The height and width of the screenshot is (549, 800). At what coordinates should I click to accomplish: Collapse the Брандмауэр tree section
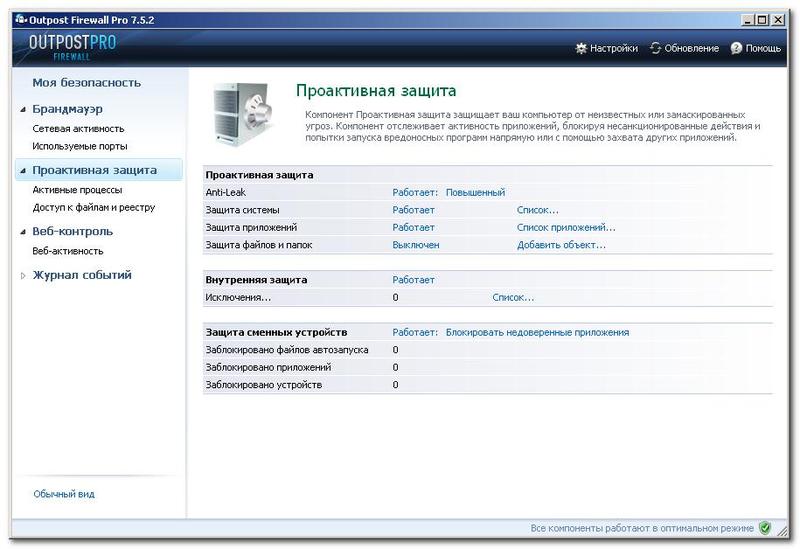(x=23, y=110)
